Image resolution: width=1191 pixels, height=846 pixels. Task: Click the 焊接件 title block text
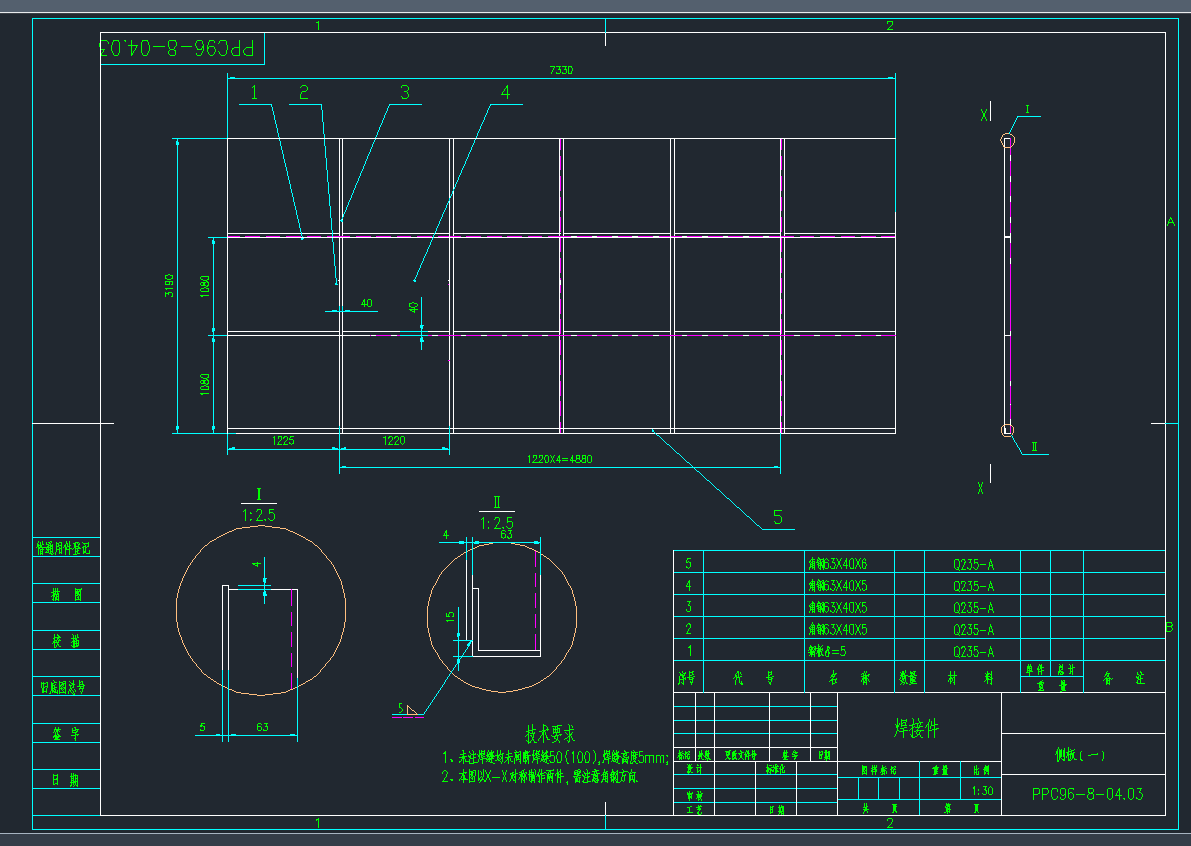pyautogui.click(x=916, y=728)
